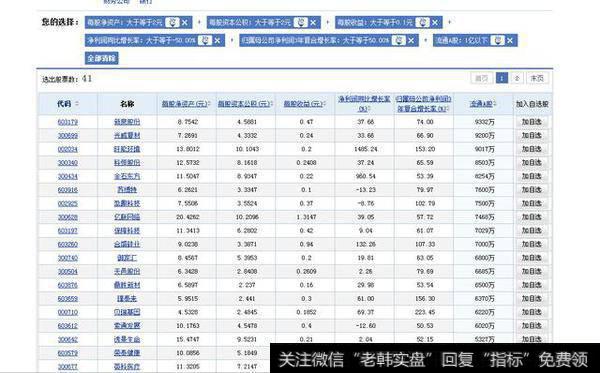This screenshot has height=373, width=600.
Task: Open the 金石东方 stock name link
Action: tap(127, 176)
